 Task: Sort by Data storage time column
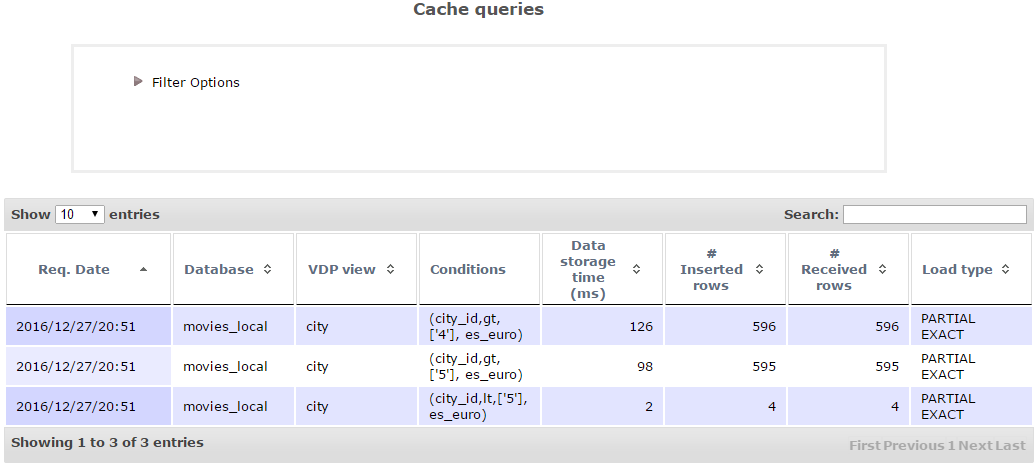(x=603, y=269)
